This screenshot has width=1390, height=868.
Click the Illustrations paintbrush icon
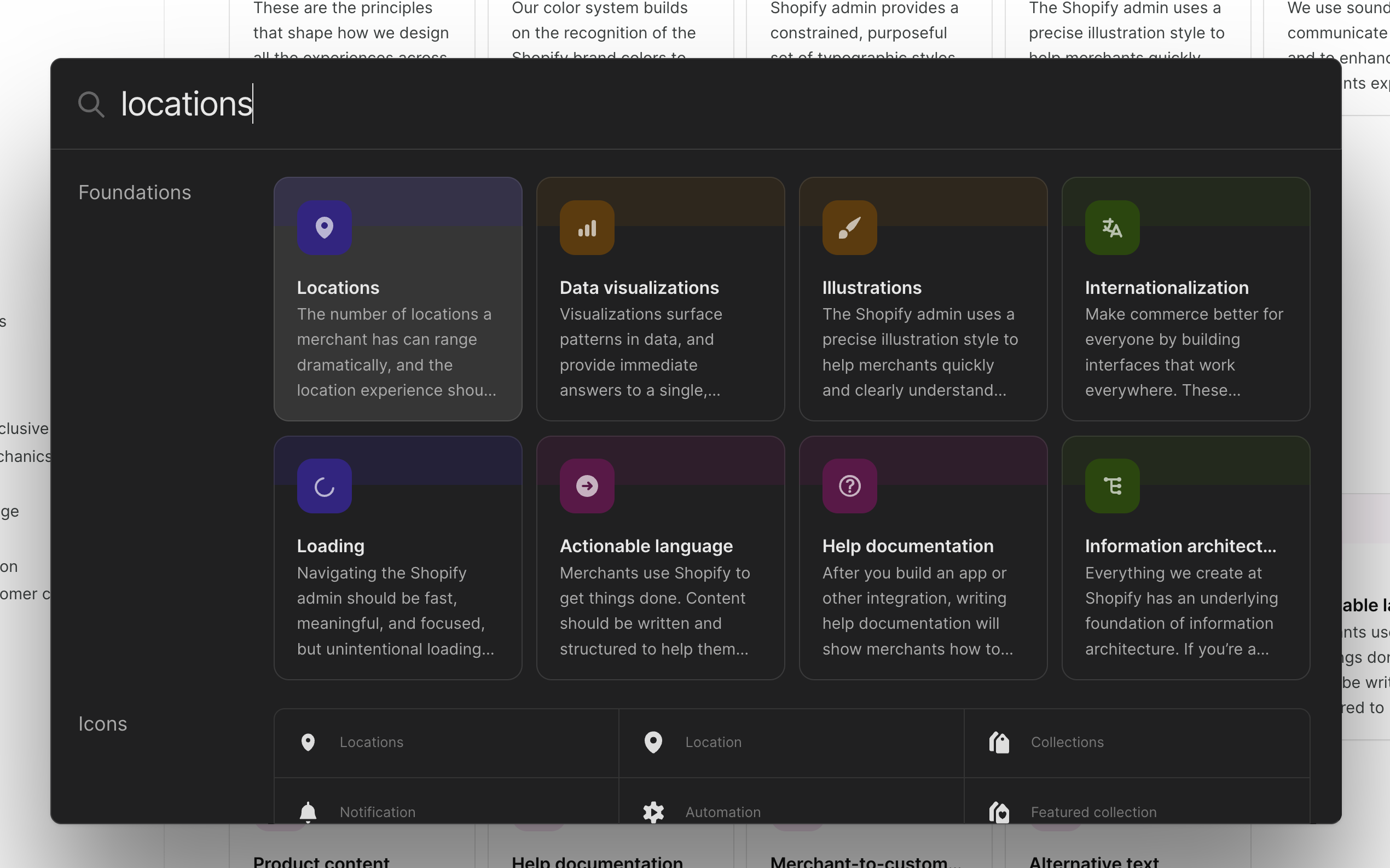(849, 227)
